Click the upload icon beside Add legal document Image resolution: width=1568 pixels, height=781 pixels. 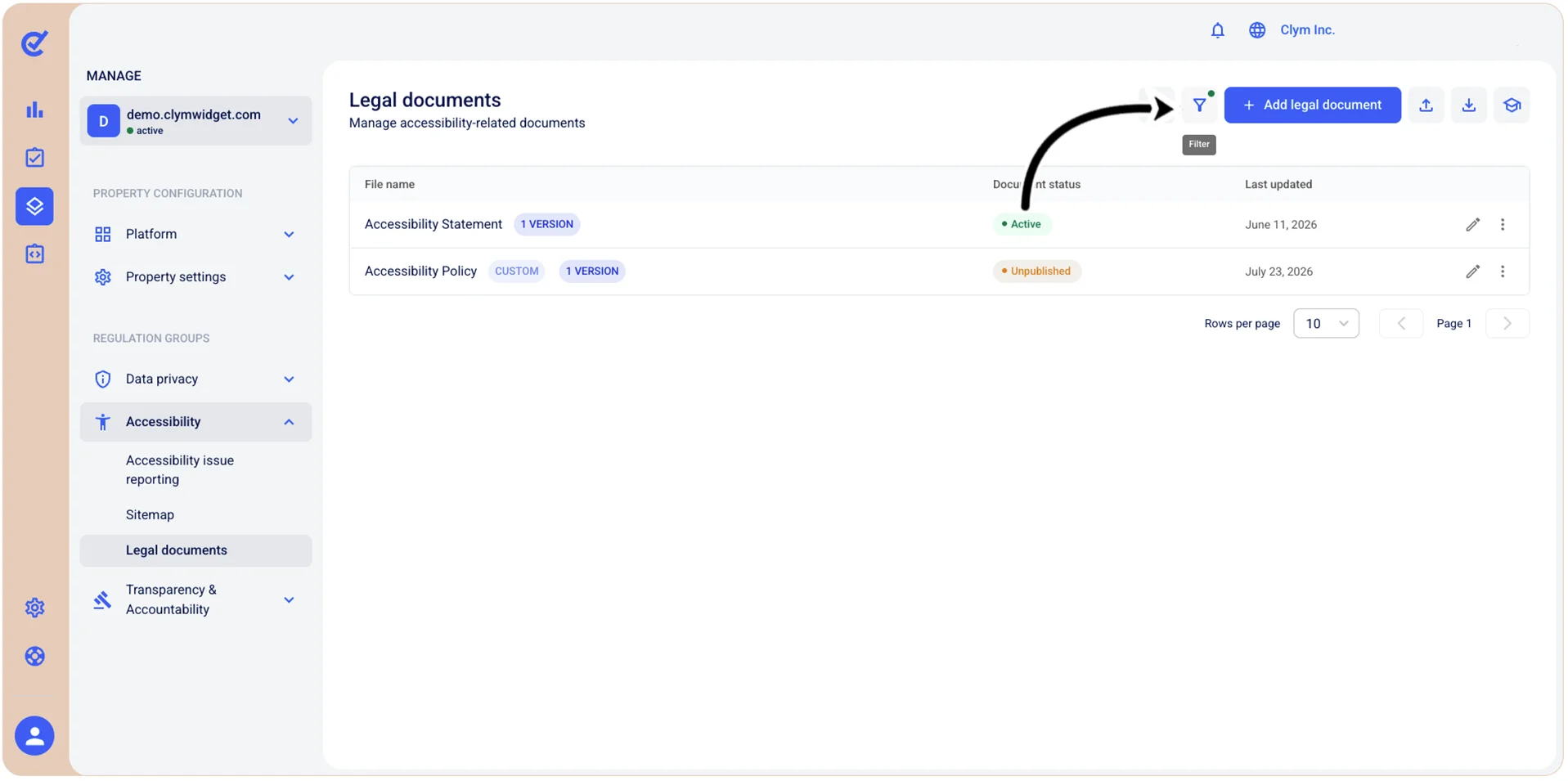(x=1426, y=105)
